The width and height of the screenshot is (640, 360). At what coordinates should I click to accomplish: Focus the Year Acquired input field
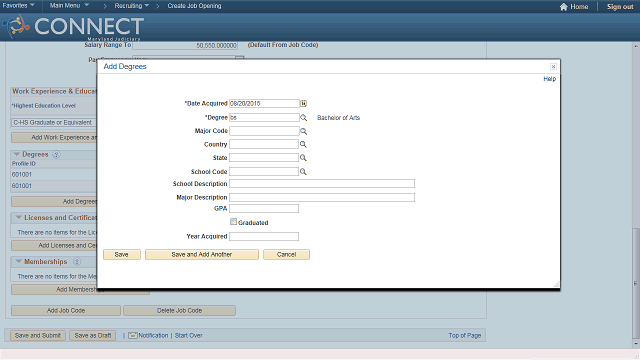click(264, 236)
